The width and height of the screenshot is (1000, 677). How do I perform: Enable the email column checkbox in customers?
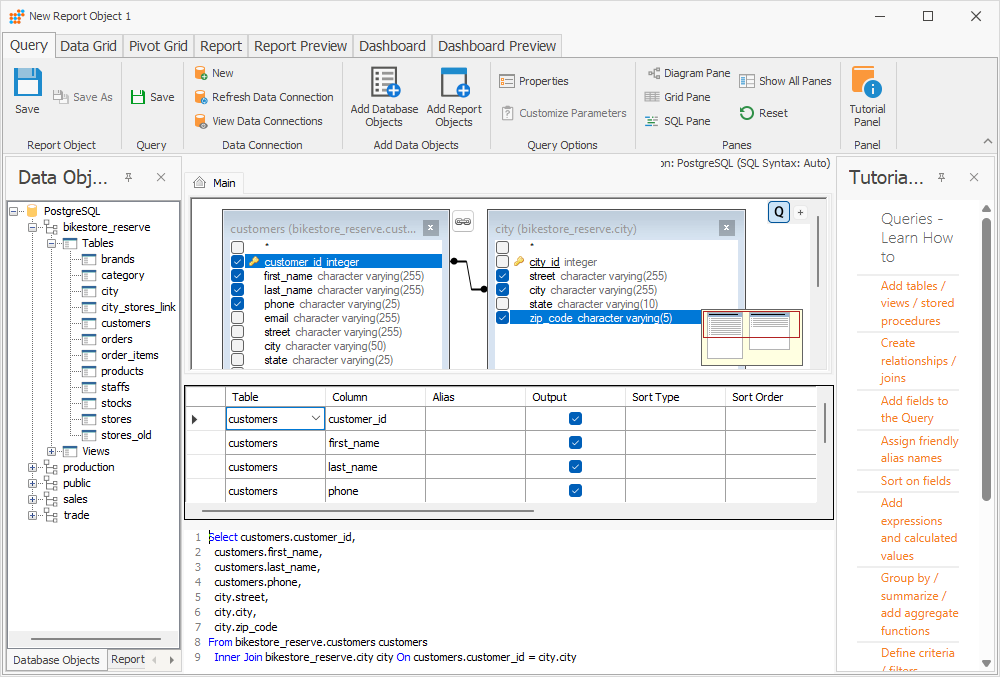click(238, 317)
